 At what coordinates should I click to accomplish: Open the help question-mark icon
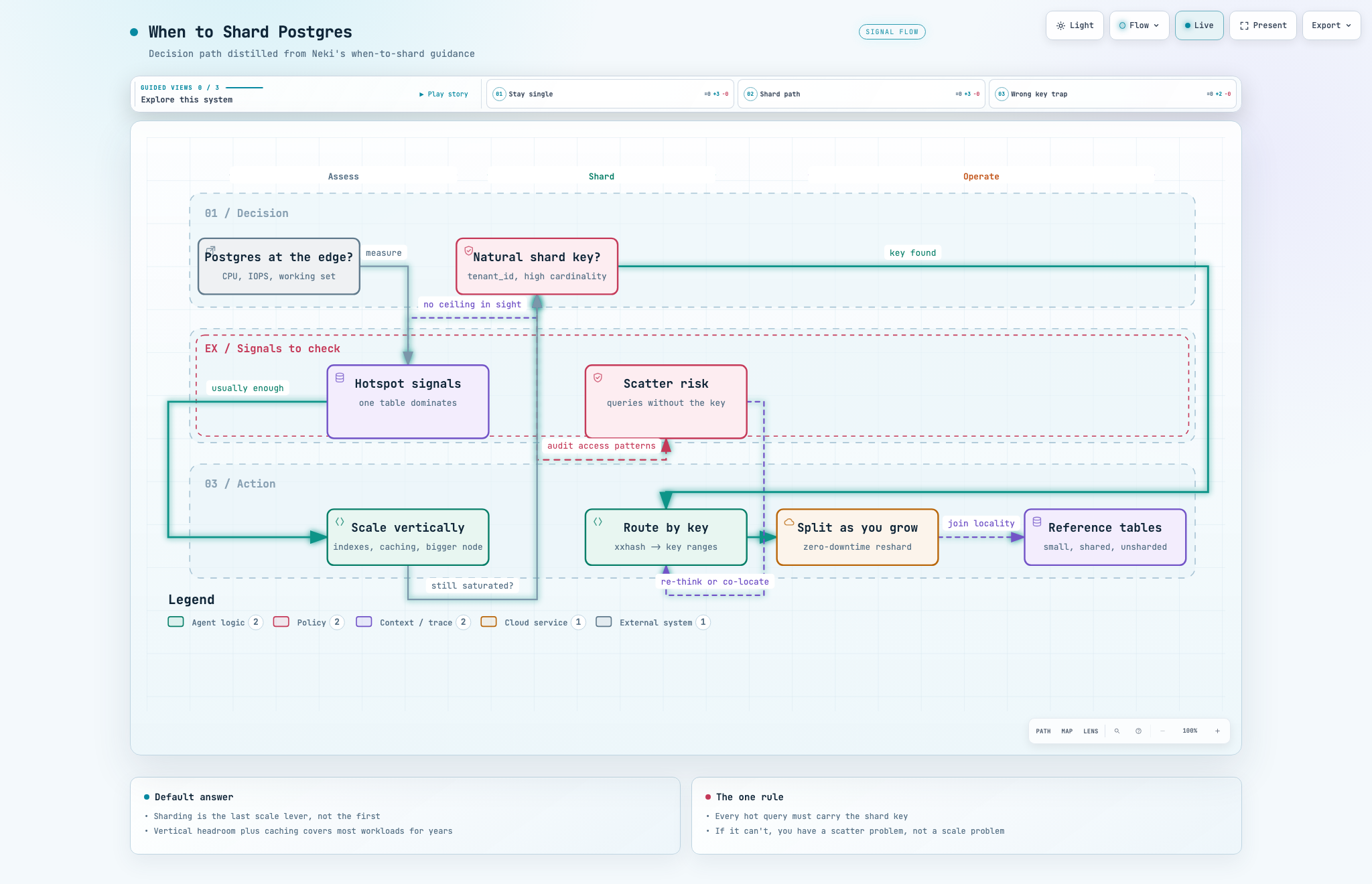pos(1138,731)
